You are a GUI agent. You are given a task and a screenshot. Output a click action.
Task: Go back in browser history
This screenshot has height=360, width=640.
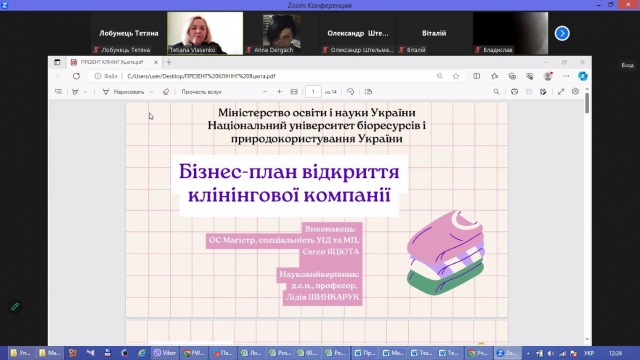[59, 76]
